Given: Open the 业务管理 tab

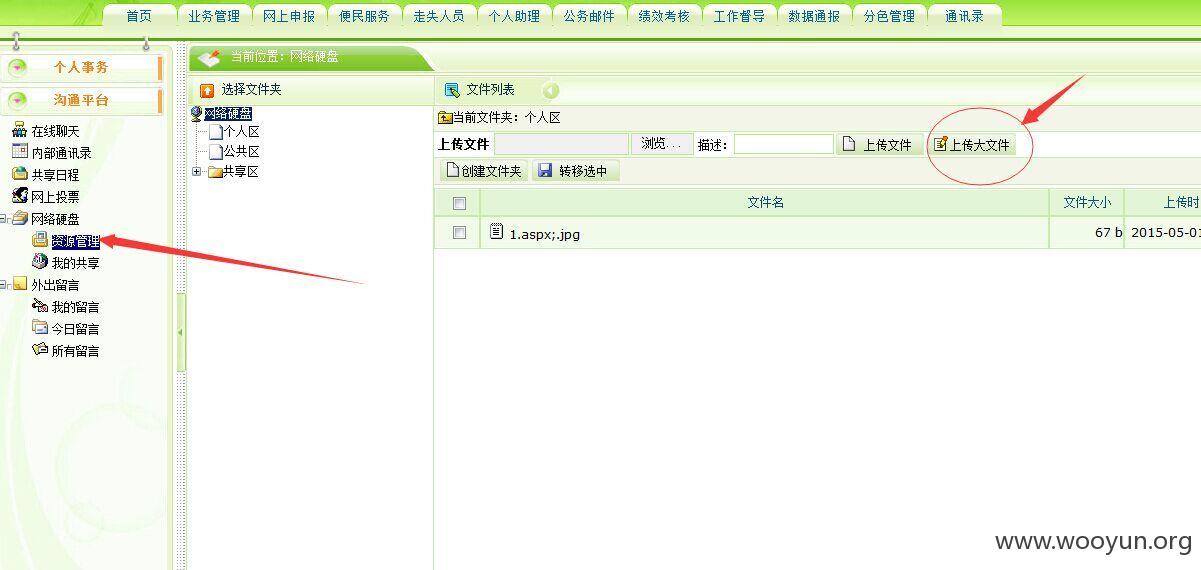Looking at the screenshot, I should coord(214,16).
